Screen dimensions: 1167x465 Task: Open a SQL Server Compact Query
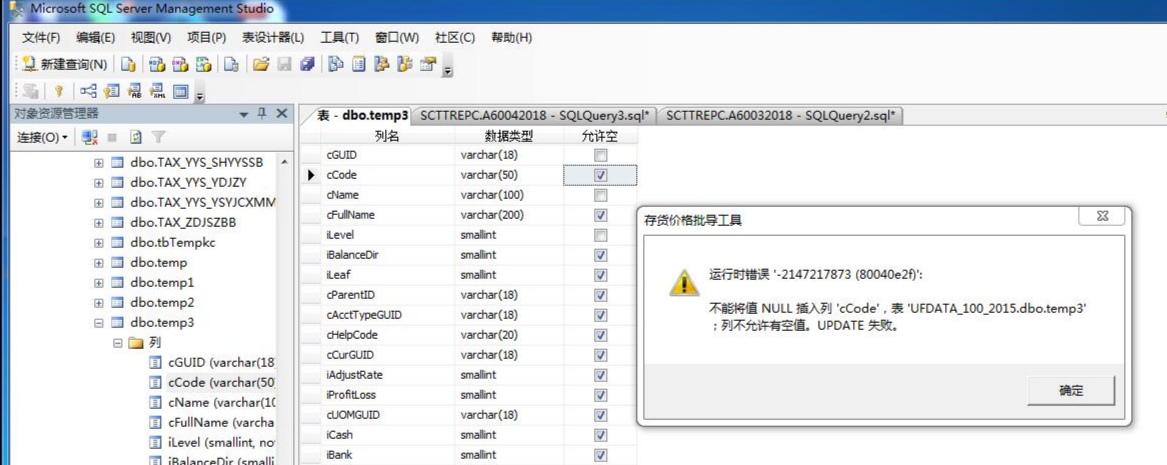pos(231,65)
